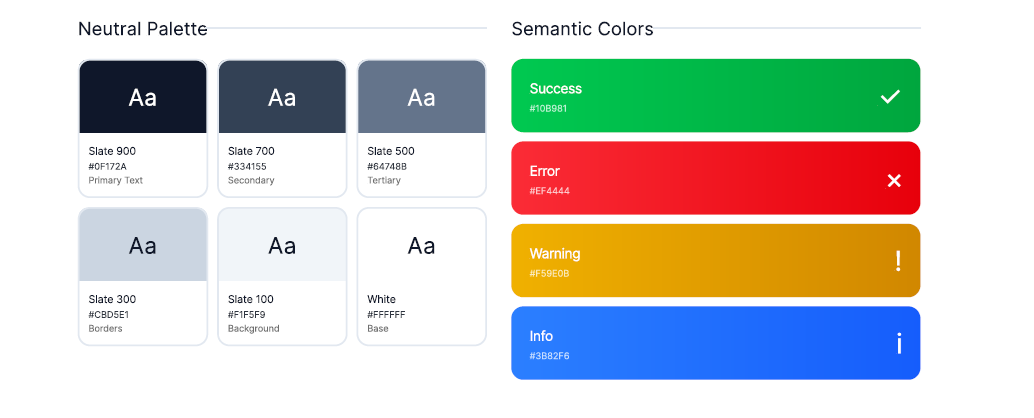
Task: Click the info icon on Info card
Action: pyautogui.click(x=899, y=344)
